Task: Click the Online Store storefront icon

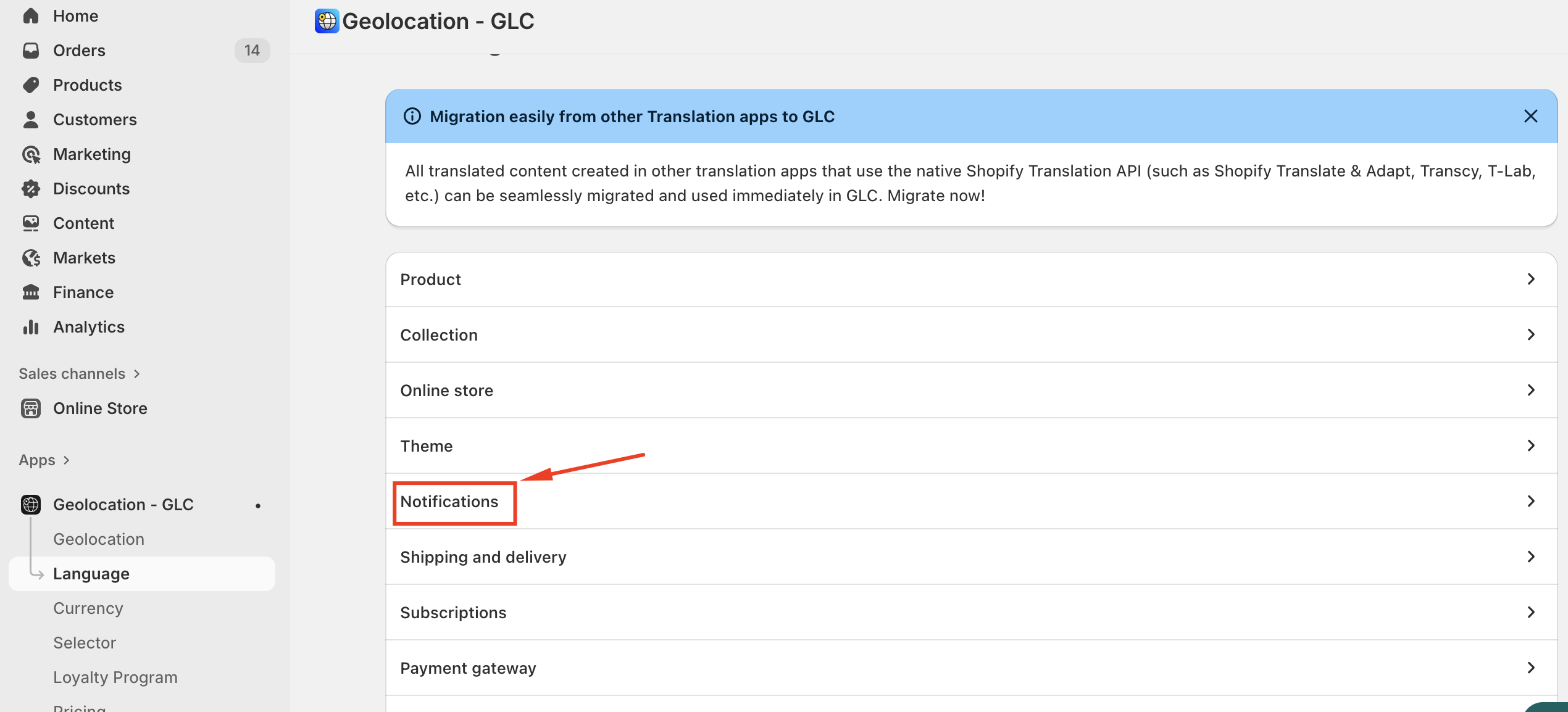Action: coord(31,408)
